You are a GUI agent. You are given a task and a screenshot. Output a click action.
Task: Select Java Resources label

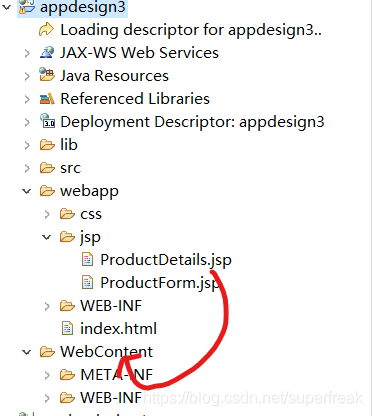[114, 76]
